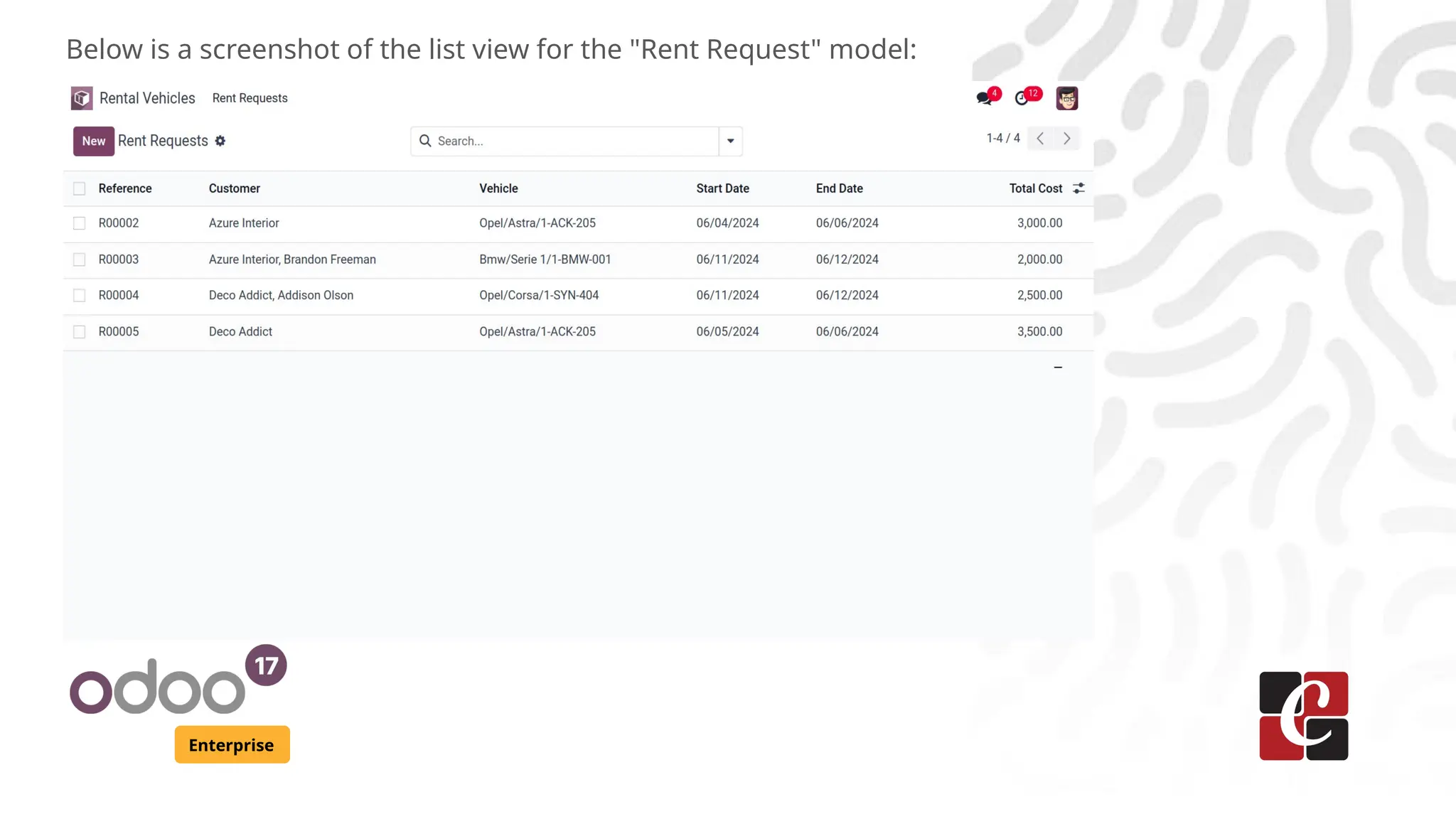Click the 1-4 / 4 pager counter

coord(1003,138)
